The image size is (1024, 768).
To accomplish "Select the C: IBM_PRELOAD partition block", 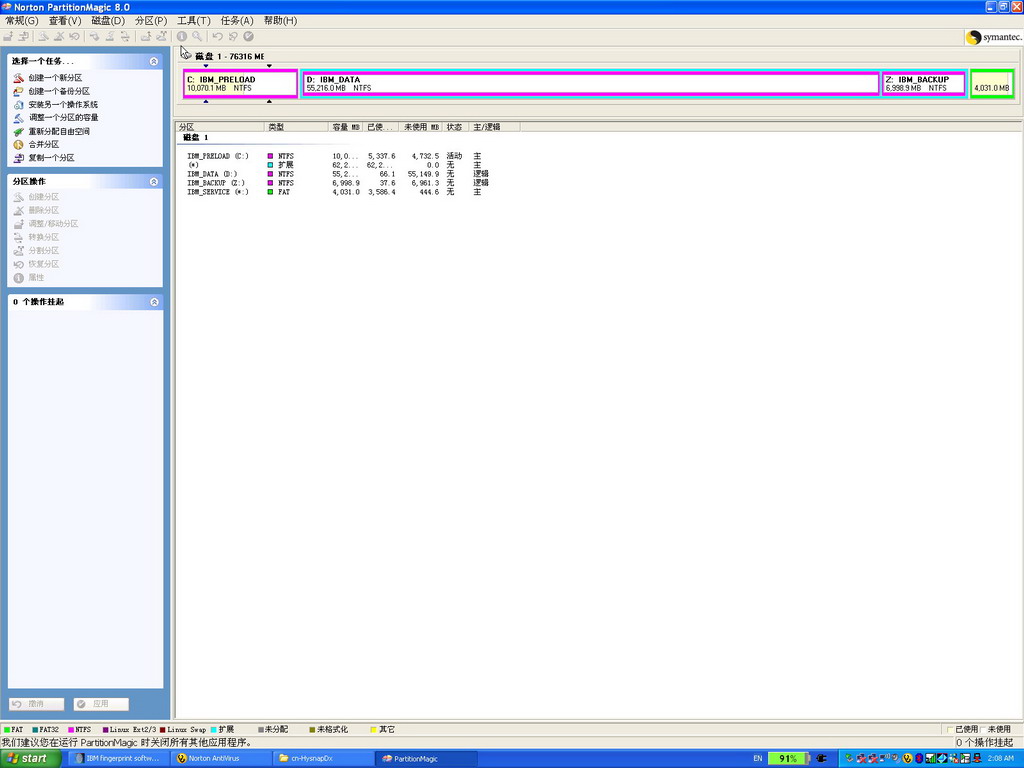I will (241, 84).
